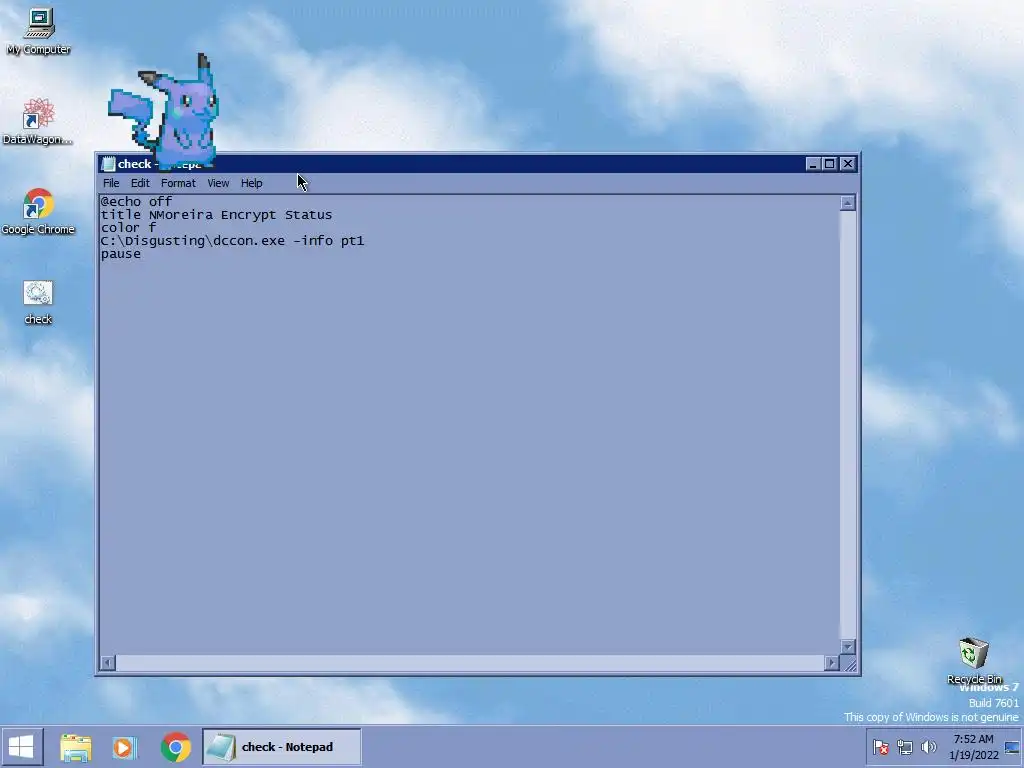Click the horizontal scrollbar right arrow

coord(831,664)
